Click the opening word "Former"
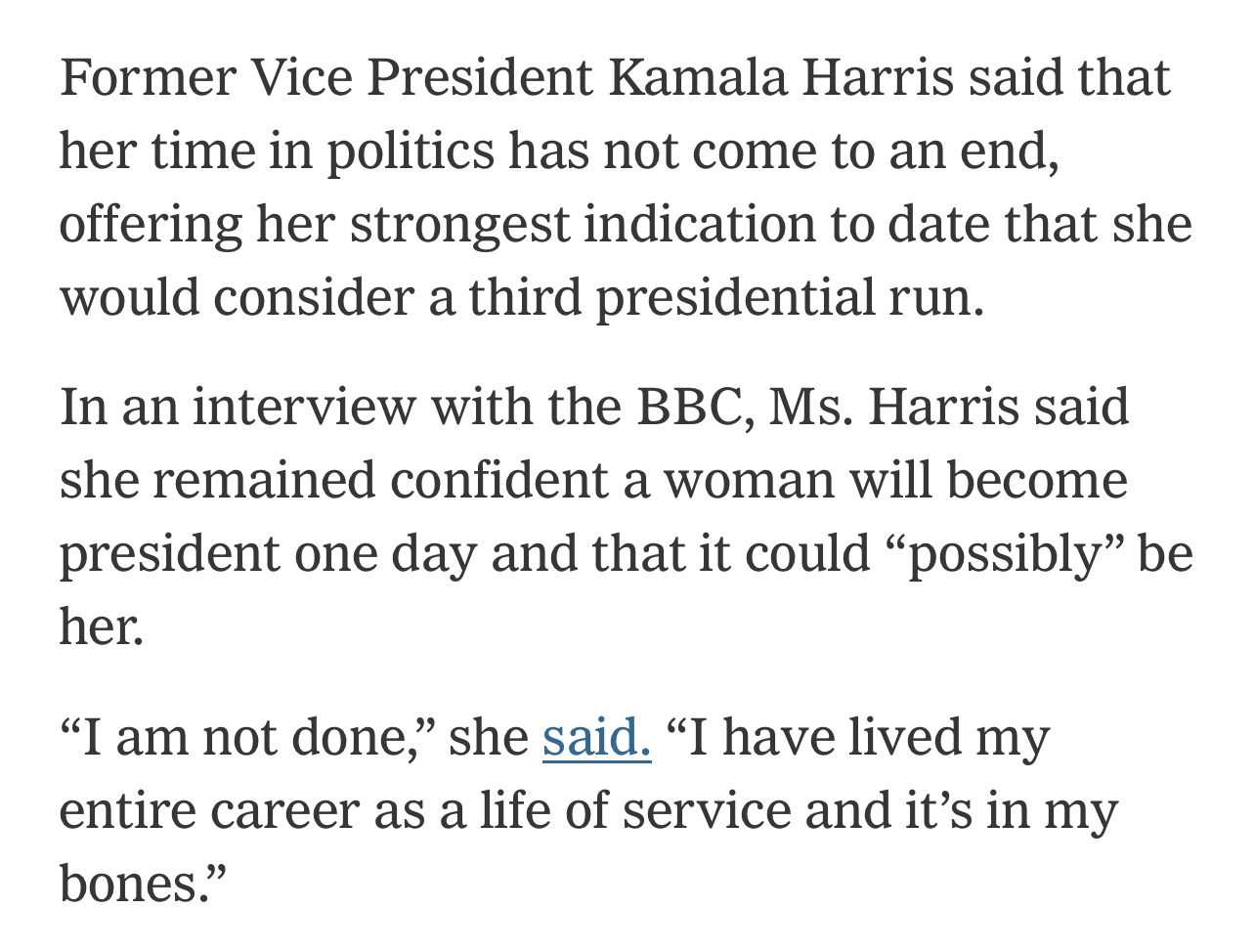The image size is (1255, 952). tap(148, 78)
